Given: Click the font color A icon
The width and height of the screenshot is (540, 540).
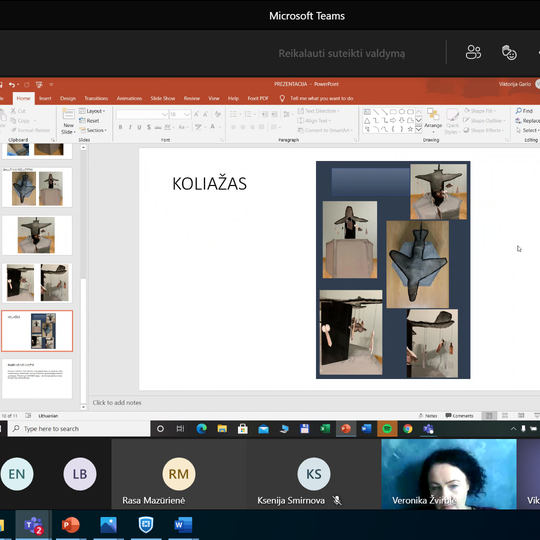Looking at the screenshot, I should click(212, 127).
